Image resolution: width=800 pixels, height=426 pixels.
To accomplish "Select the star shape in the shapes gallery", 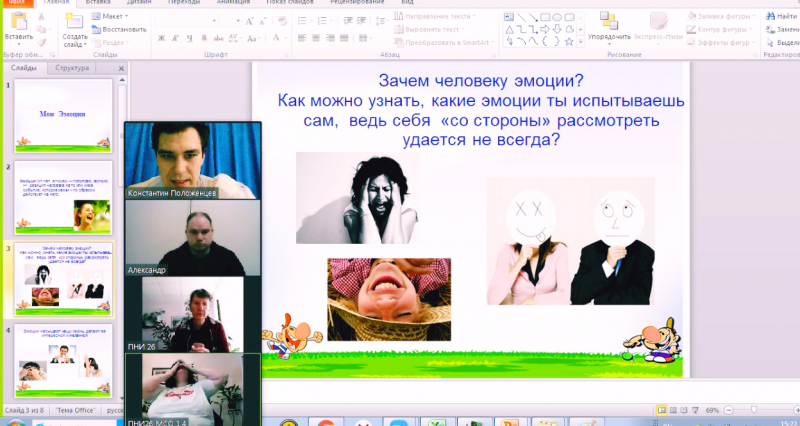I will 569,41.
